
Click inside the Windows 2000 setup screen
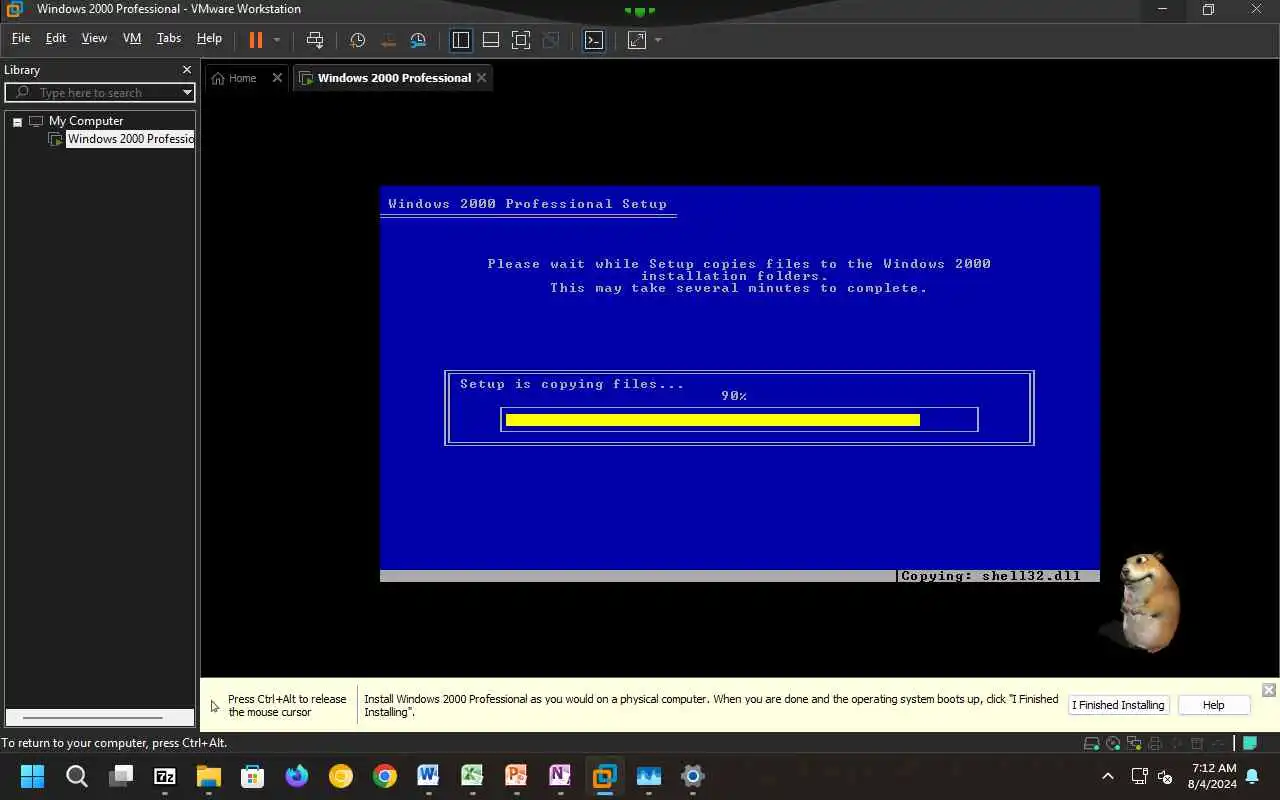click(740, 384)
